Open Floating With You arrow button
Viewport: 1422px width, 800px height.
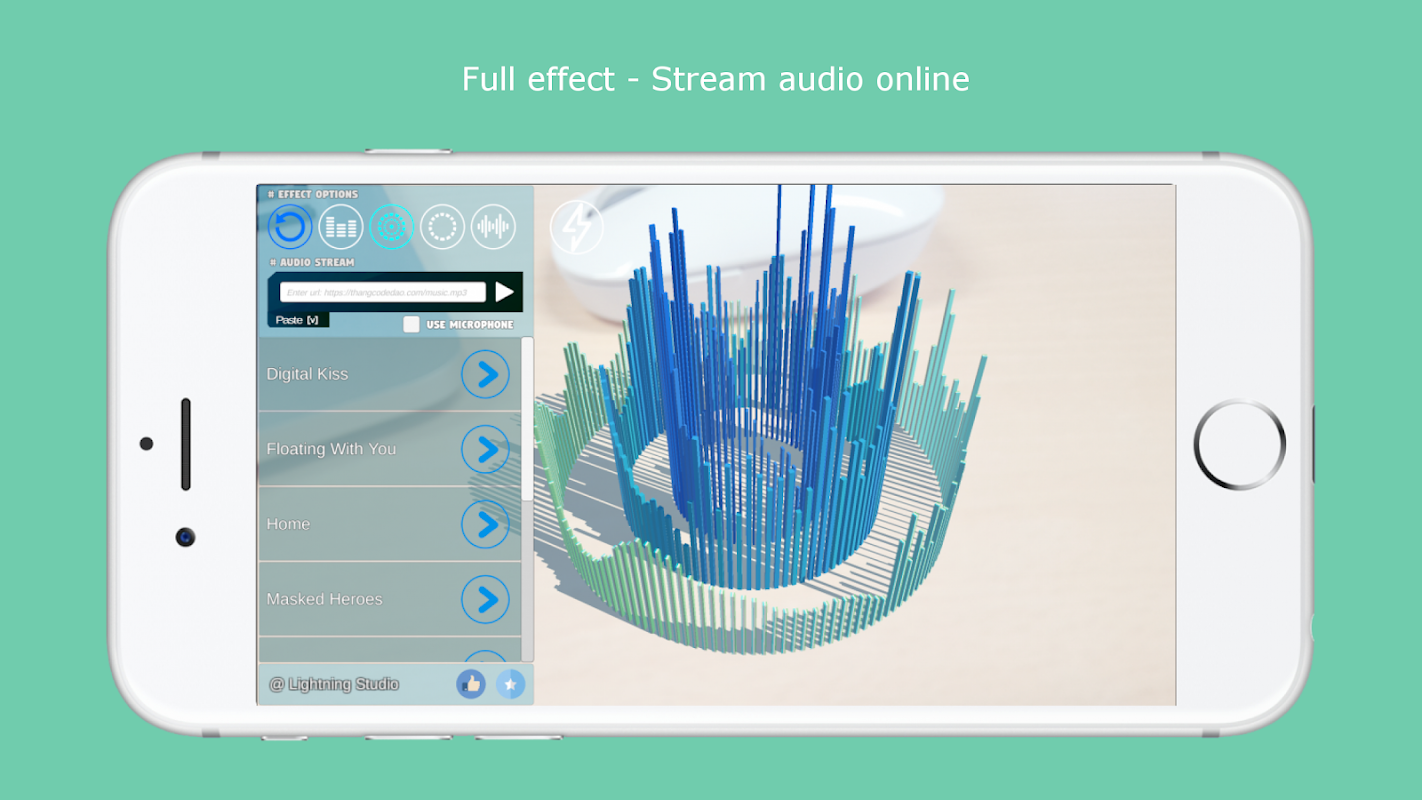pos(485,449)
